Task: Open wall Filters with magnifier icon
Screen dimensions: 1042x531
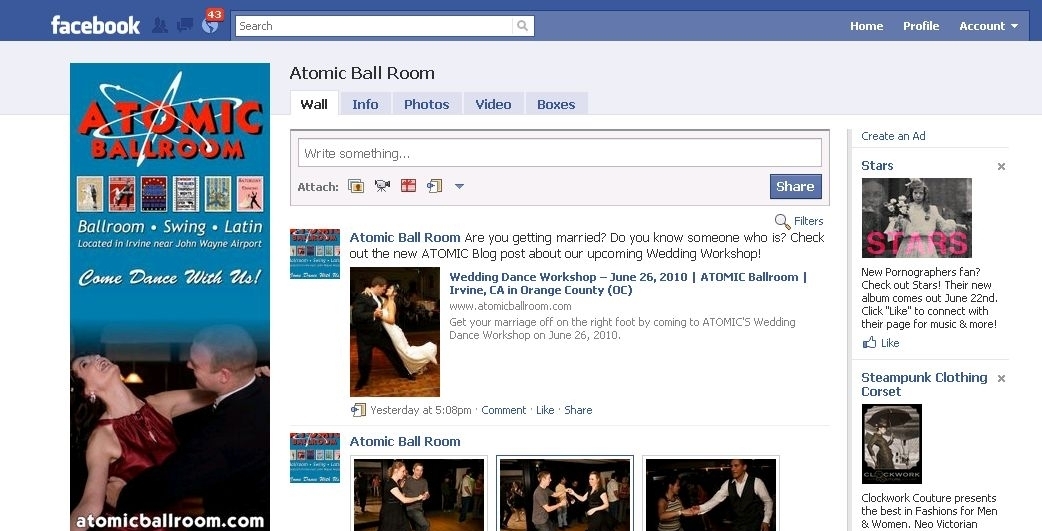Action: click(799, 221)
